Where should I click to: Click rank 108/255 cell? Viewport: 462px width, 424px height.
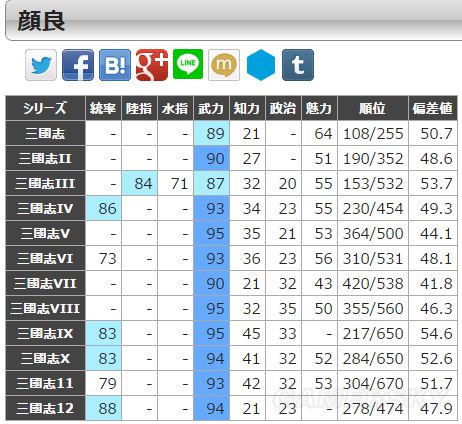point(373,133)
